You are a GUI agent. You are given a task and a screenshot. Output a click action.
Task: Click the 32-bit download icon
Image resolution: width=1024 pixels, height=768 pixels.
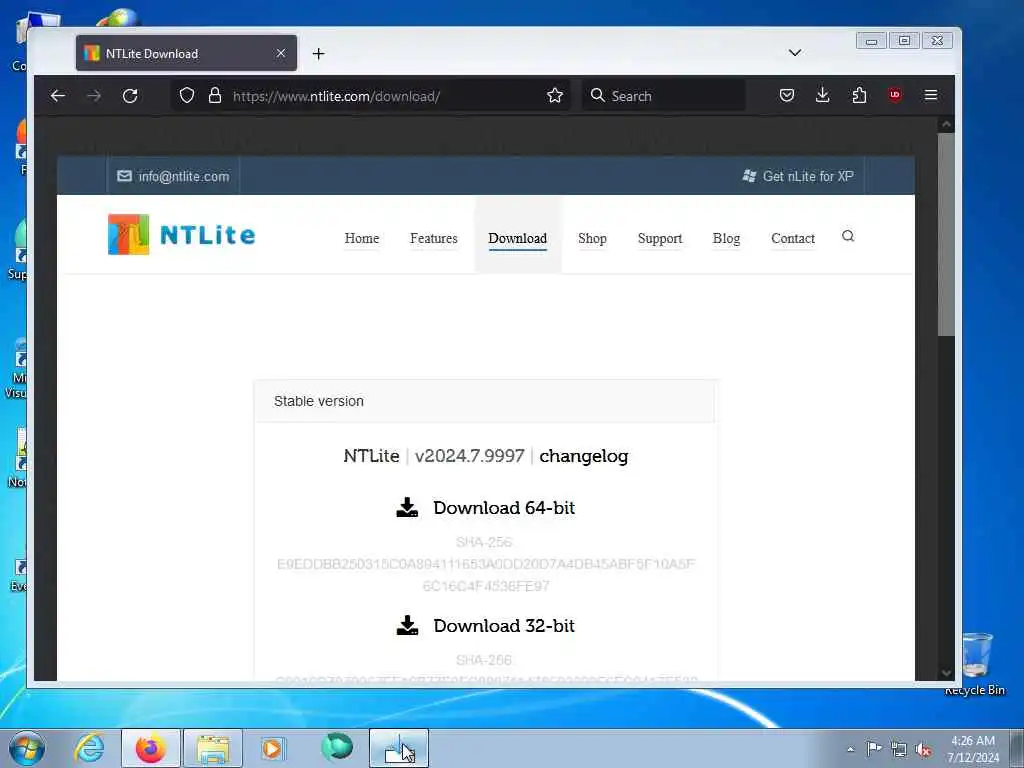click(407, 625)
